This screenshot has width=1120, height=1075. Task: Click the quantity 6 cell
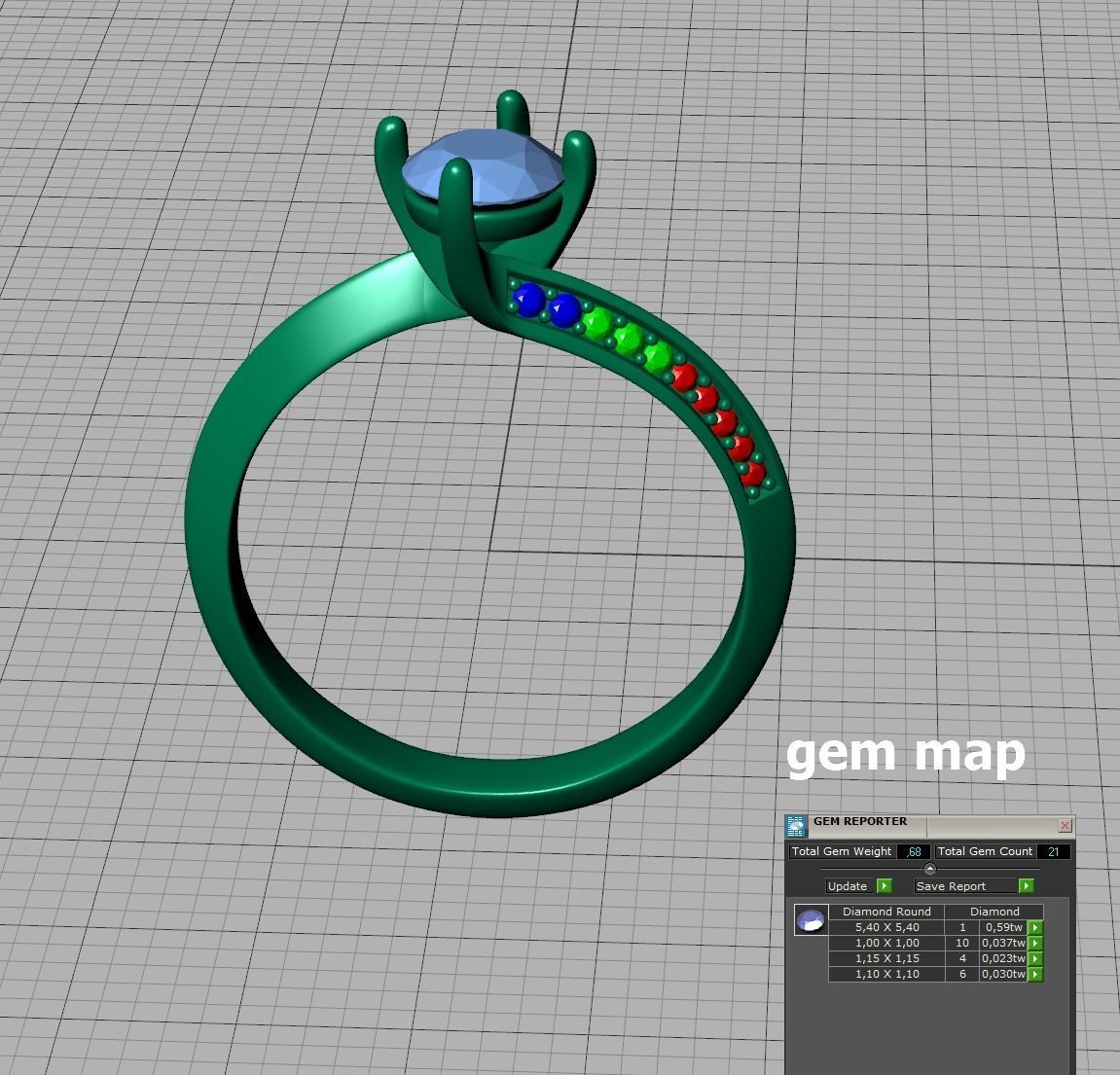click(962, 974)
